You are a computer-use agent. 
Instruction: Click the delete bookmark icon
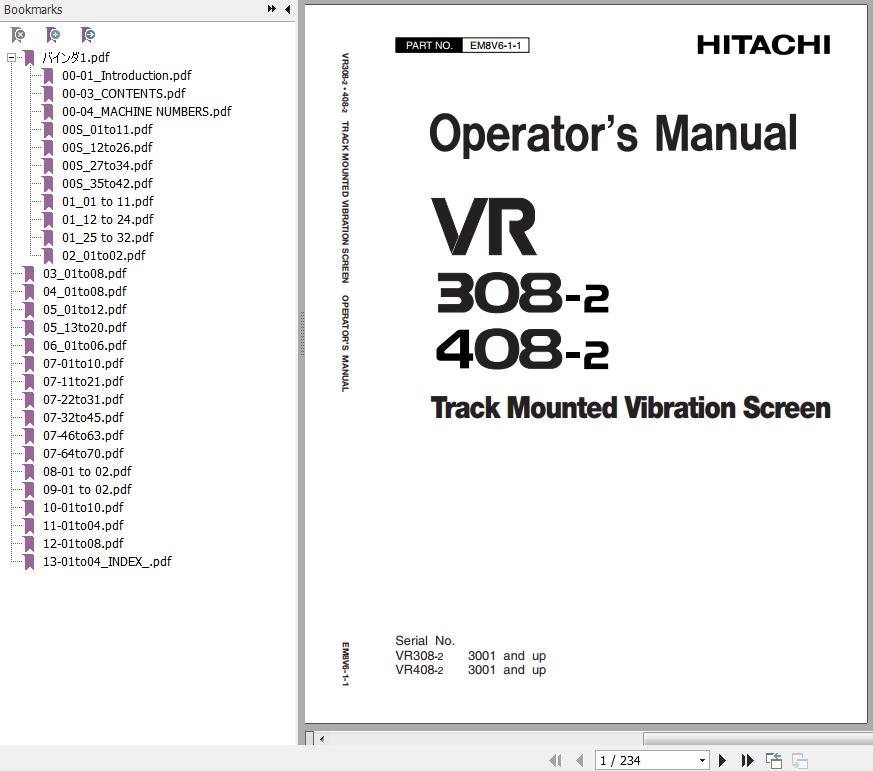pos(18,35)
